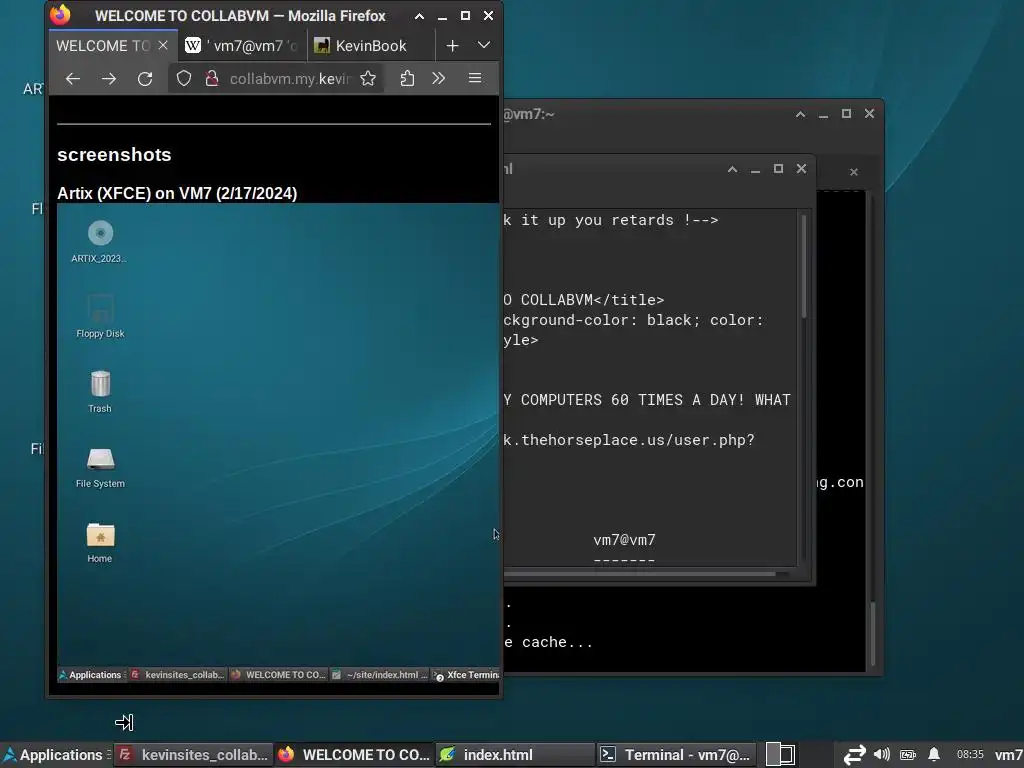Click the Trash icon in screenshot

[x=100, y=391]
